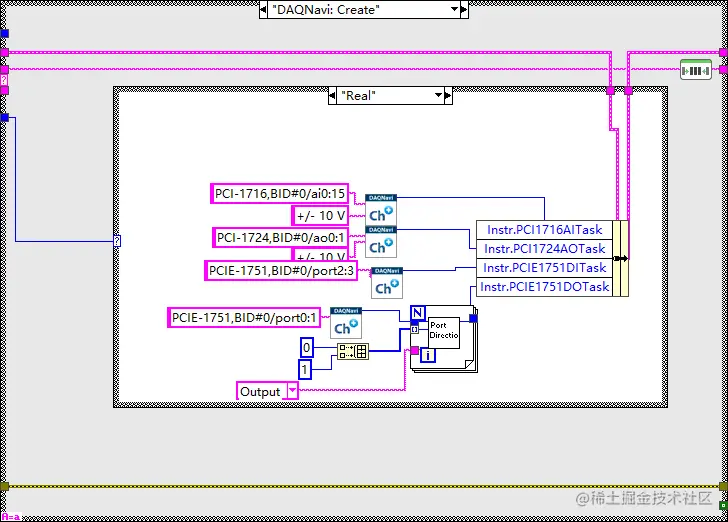Click the green subVI icon at top right

tap(696, 70)
